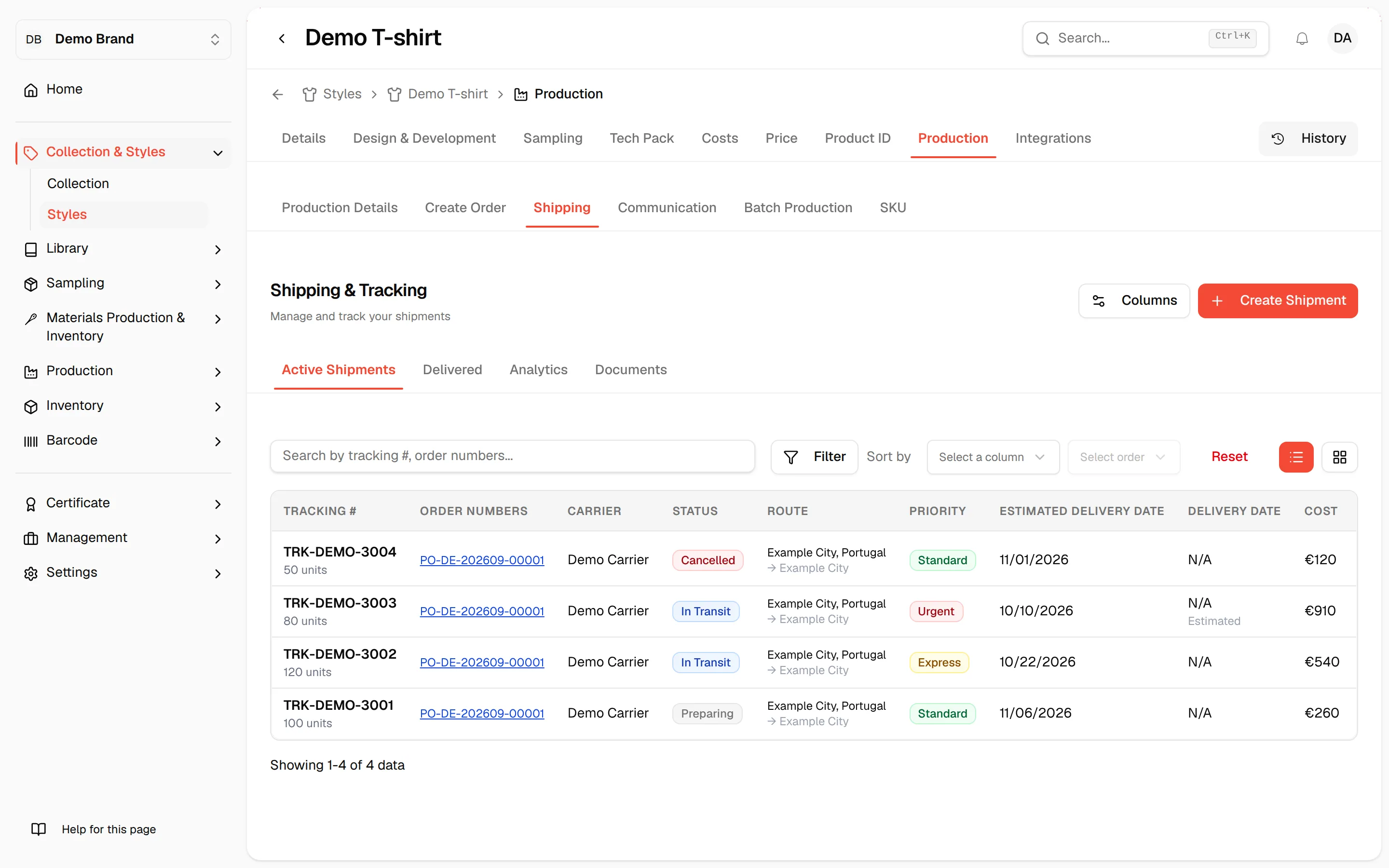Screen dimensions: 1389x868
Task: Expand the Settings sidebar chevron
Action: click(x=218, y=573)
